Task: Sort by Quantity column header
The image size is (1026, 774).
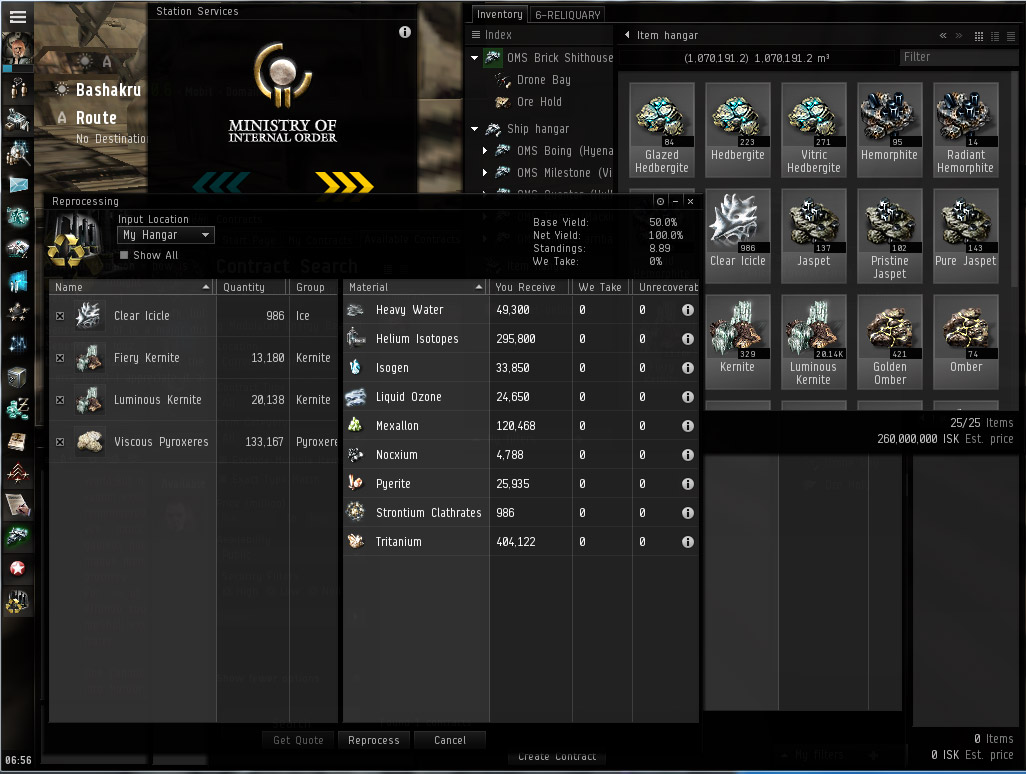Action: click(252, 287)
